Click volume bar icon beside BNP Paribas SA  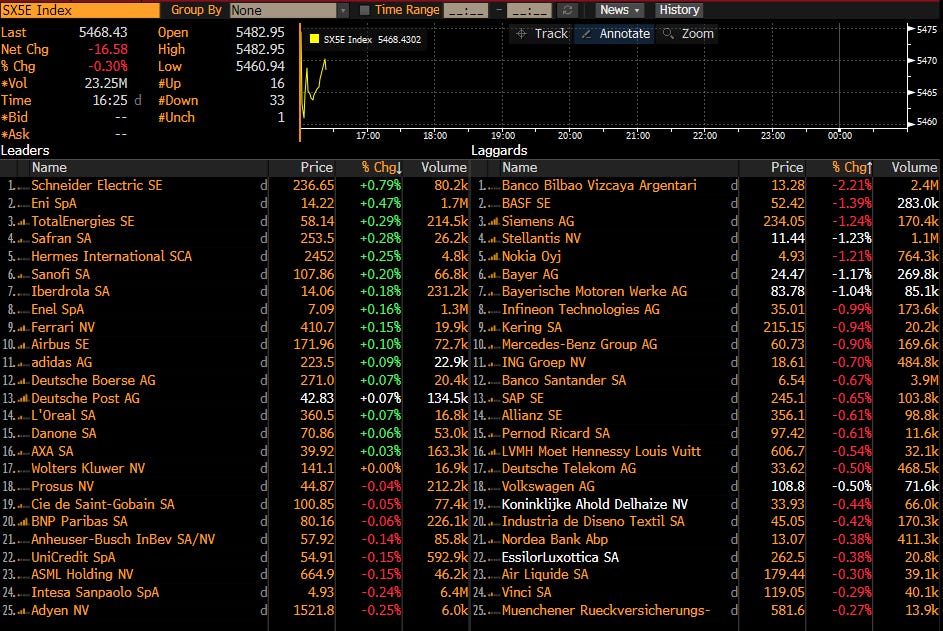click(23, 522)
